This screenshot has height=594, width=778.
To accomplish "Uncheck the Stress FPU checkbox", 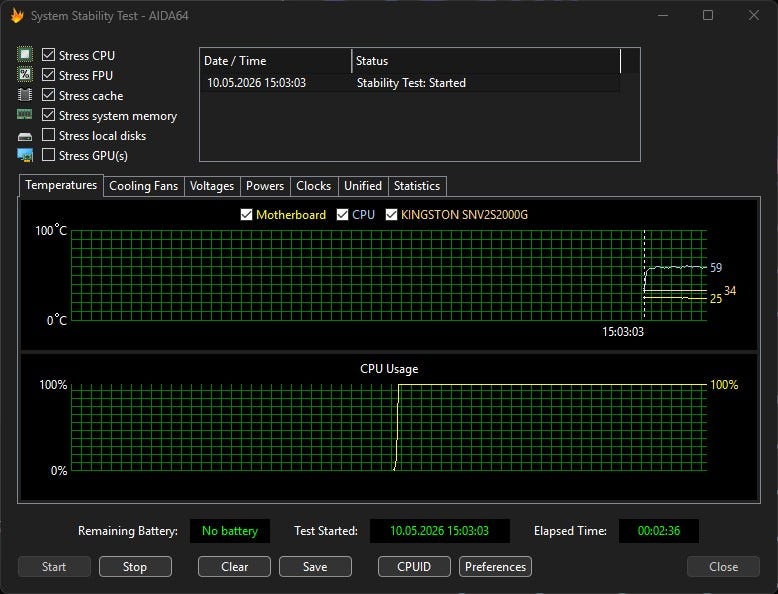I will tap(48, 75).
